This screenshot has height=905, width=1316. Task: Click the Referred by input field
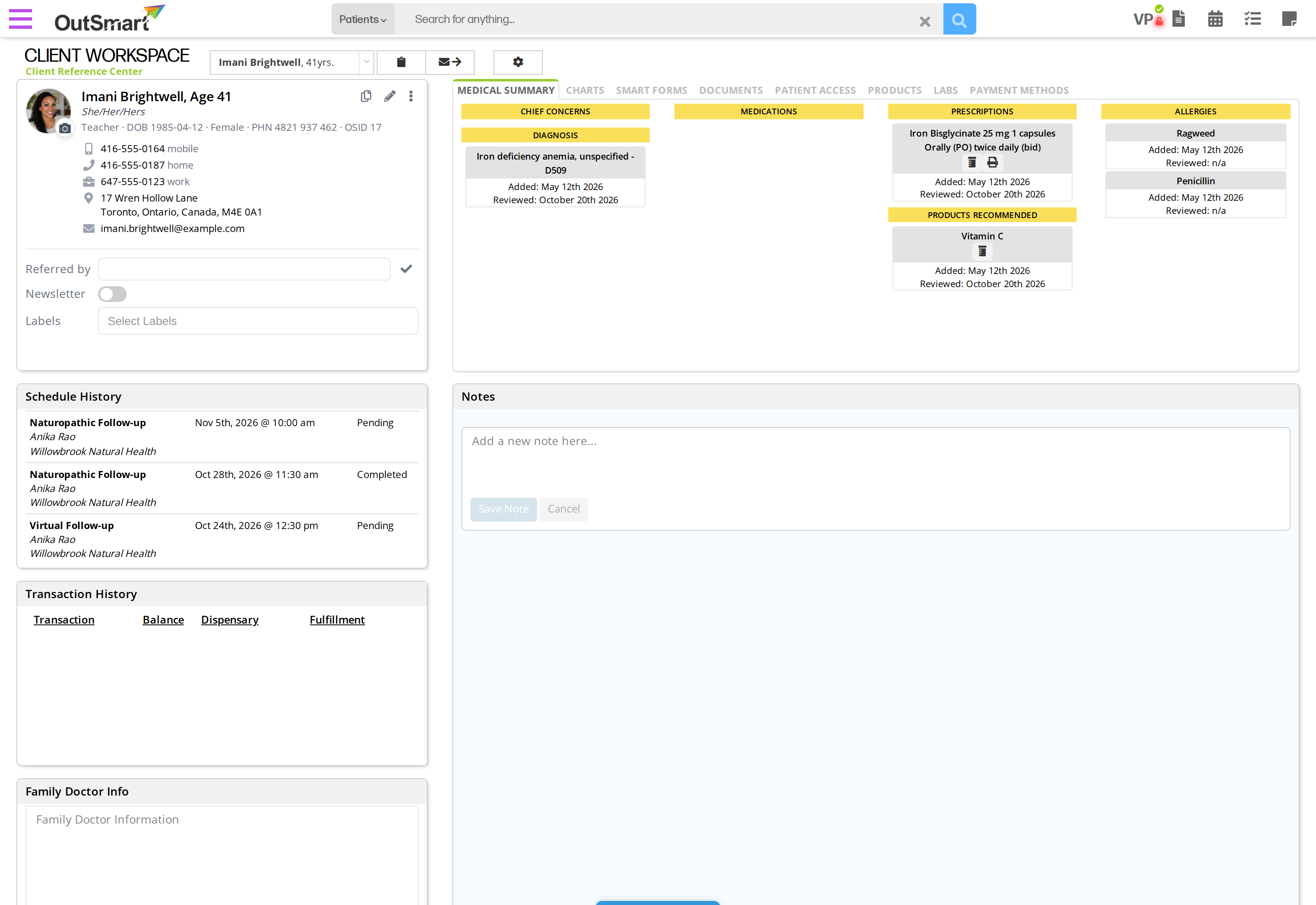point(244,269)
